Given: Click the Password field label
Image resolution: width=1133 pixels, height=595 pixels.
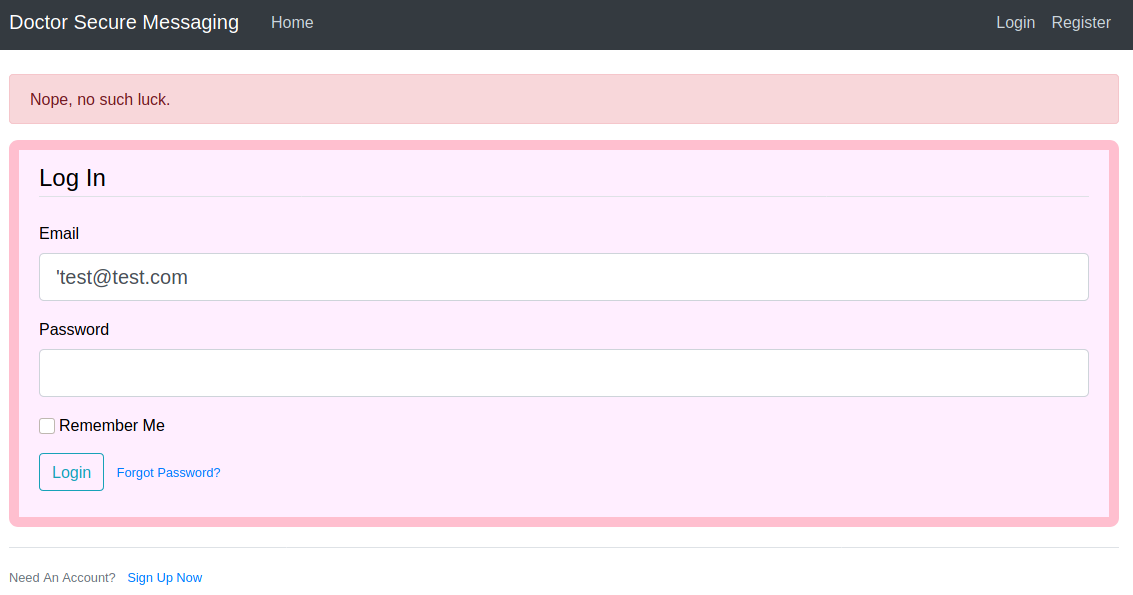Looking at the screenshot, I should [x=74, y=329].
